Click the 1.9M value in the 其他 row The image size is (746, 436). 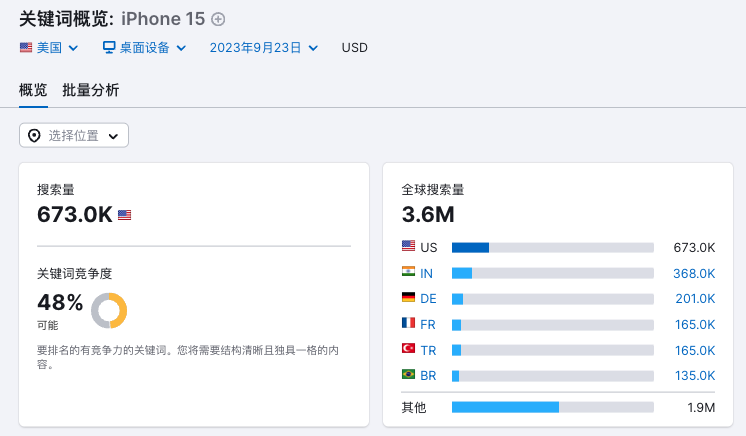click(x=701, y=408)
